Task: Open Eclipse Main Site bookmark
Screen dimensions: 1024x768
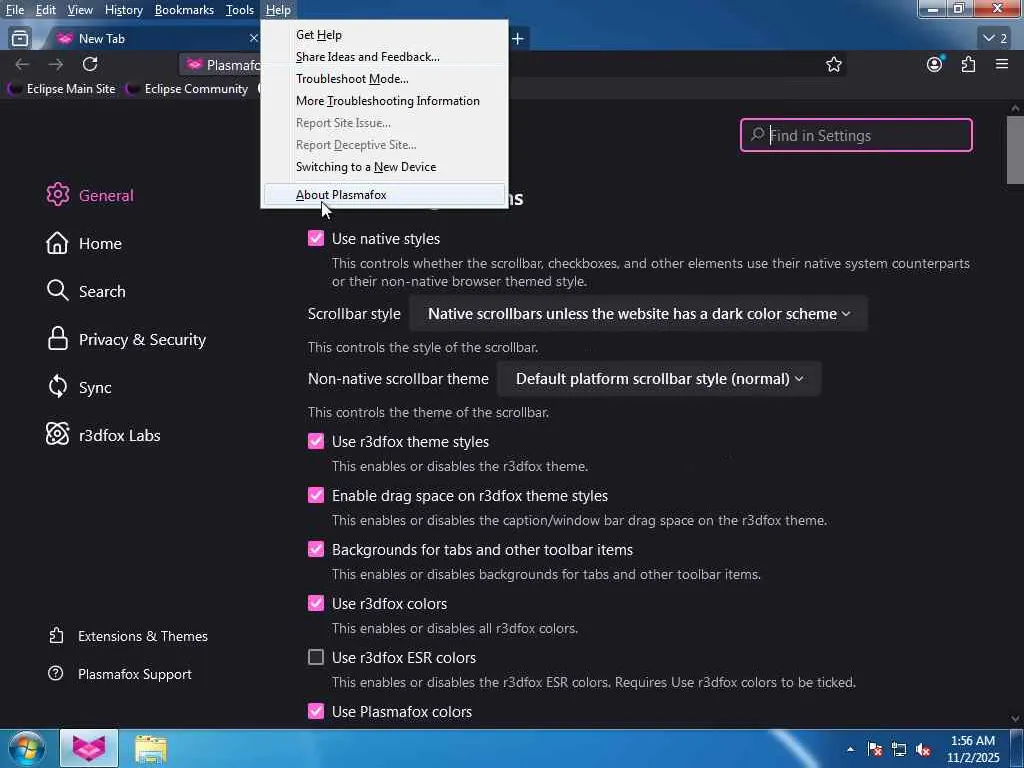Action: (x=61, y=89)
